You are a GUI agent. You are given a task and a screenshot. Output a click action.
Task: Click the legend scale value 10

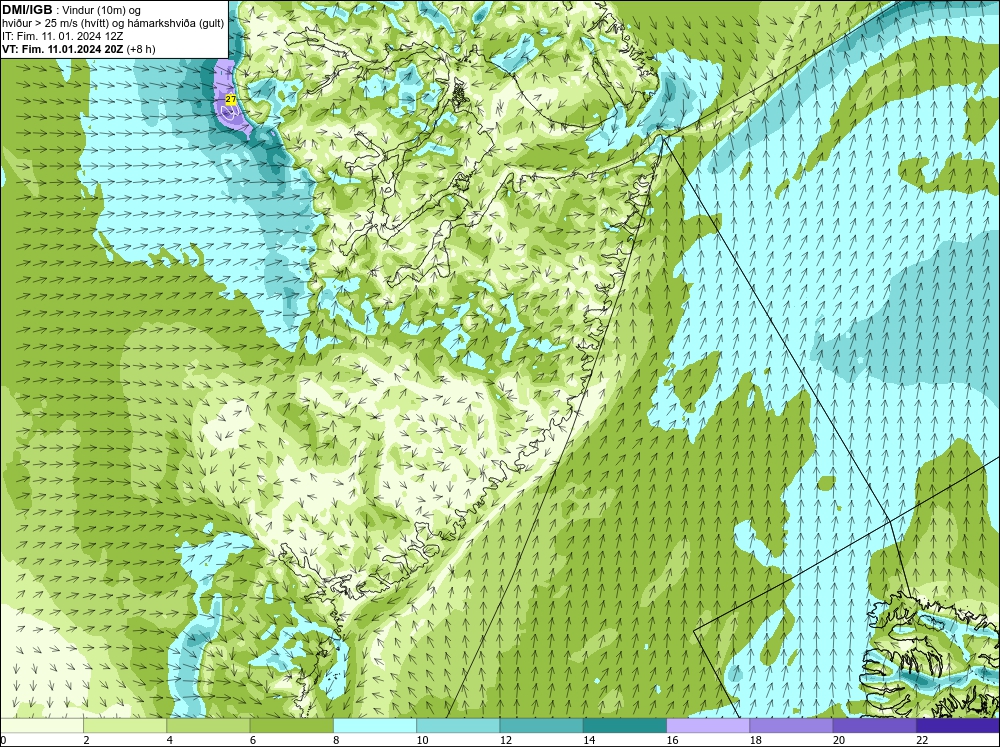coord(422,740)
